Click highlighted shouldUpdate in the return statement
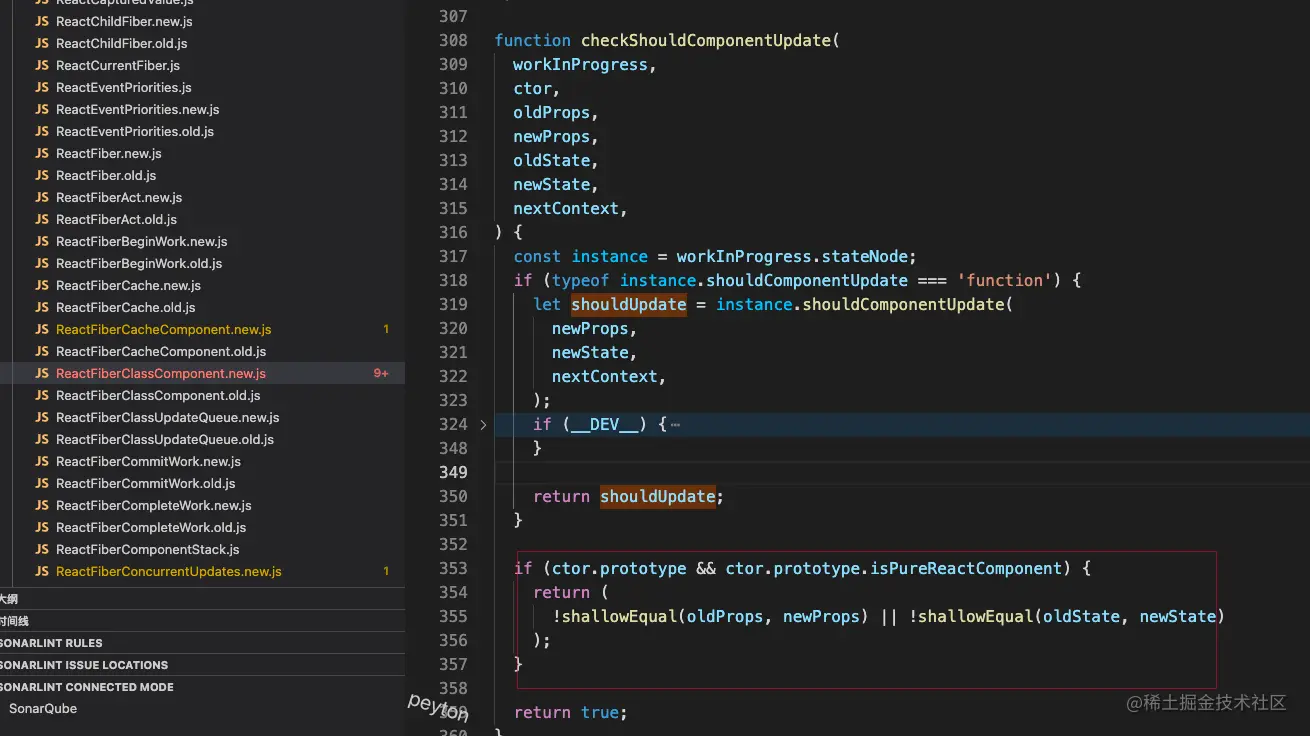 [x=658, y=497]
